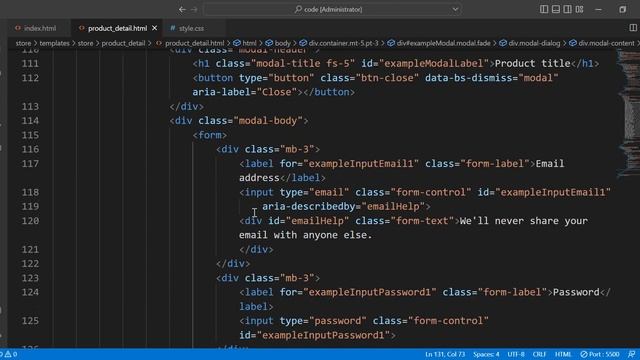Change indentation via Spaces: 4

486,354
